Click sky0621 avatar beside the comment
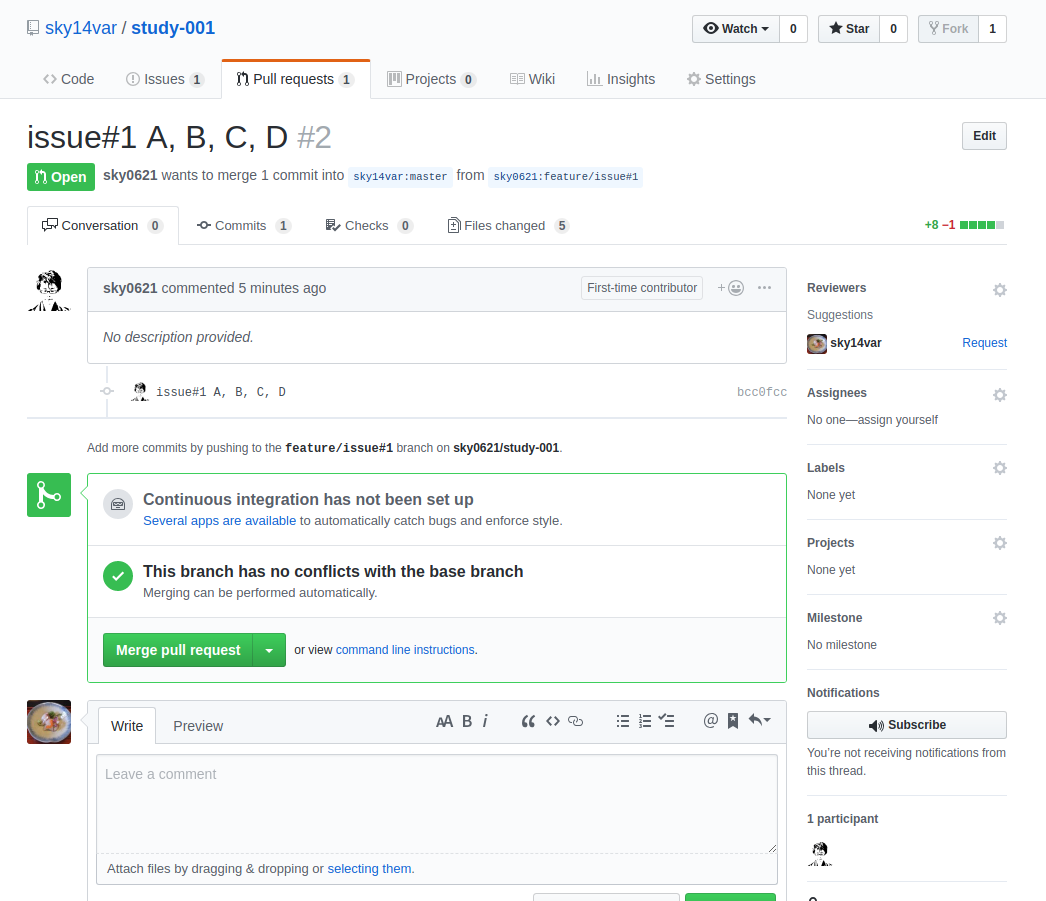This screenshot has height=901, width=1046. (49, 290)
